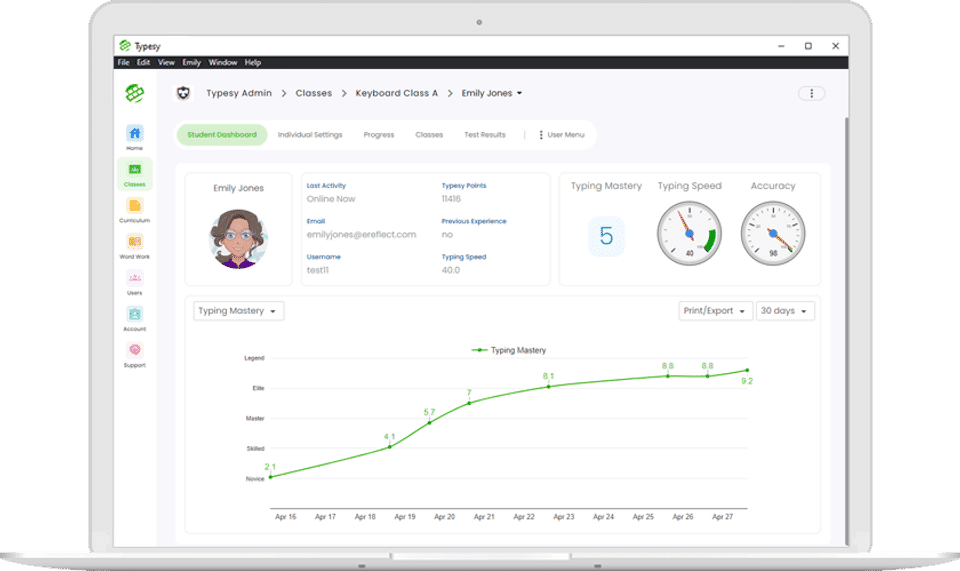Viewport: 960px width, 571px height.
Task: Click the shield admin icon in breadcrumb
Action: pos(183,93)
